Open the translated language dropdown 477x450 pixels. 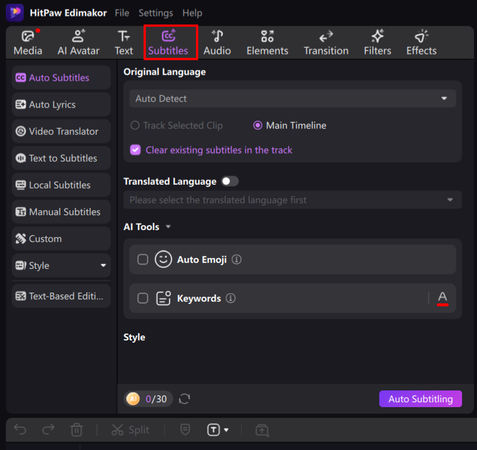tap(293, 200)
